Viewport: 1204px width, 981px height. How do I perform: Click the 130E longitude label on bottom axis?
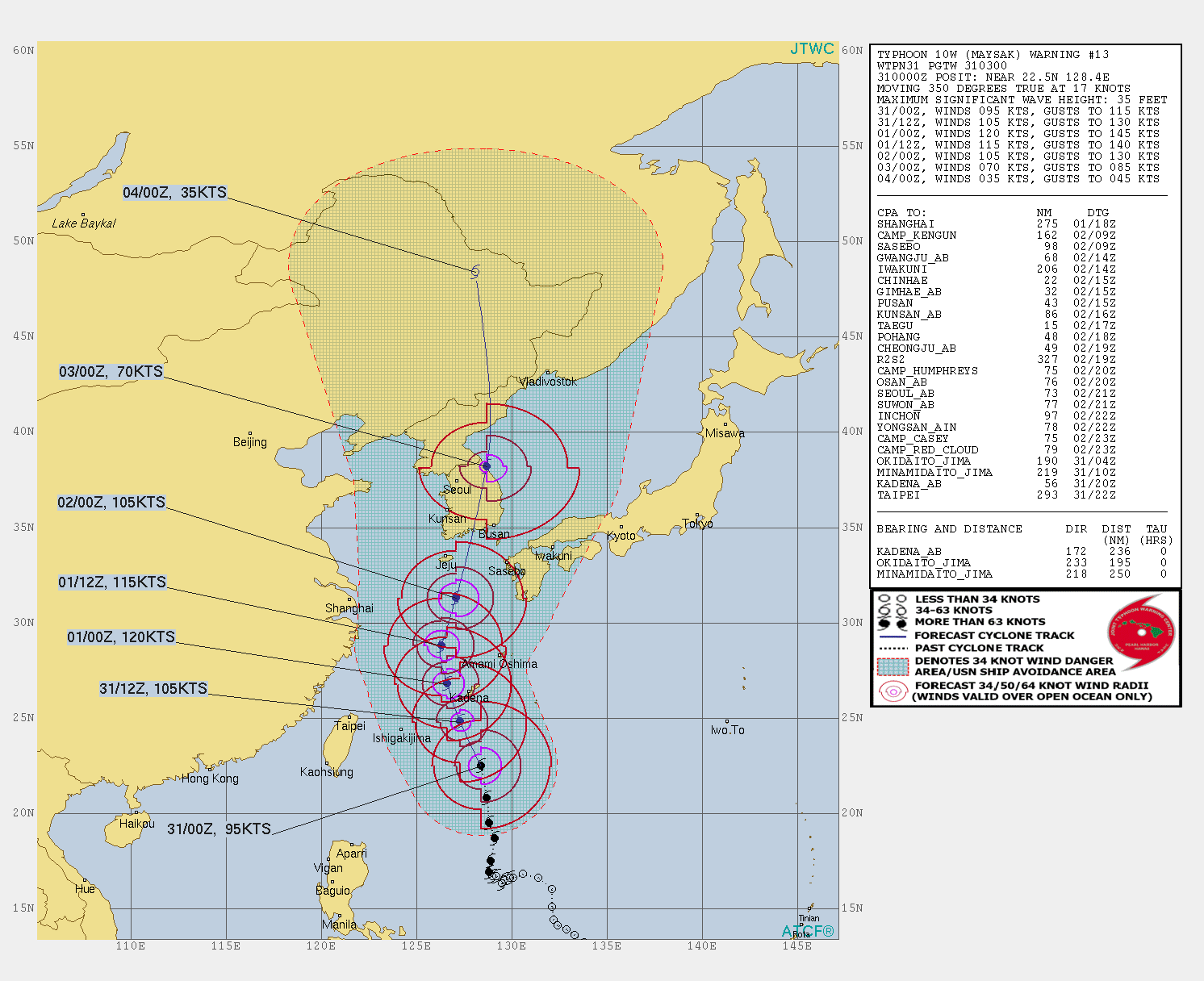(512, 946)
